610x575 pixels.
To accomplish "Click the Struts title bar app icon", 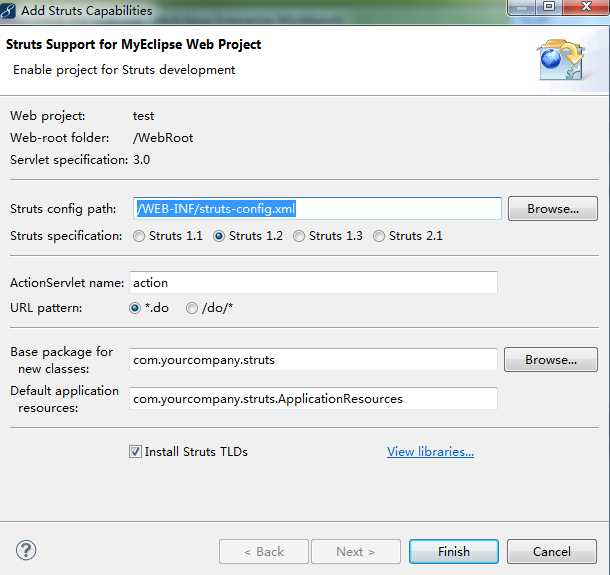I will tap(8, 11).
